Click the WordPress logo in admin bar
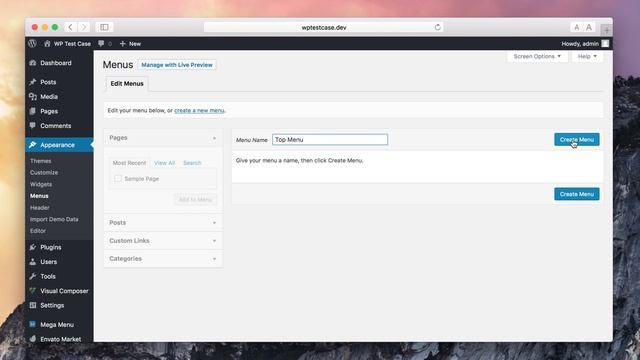The width and height of the screenshot is (640, 360). [x=32, y=43]
